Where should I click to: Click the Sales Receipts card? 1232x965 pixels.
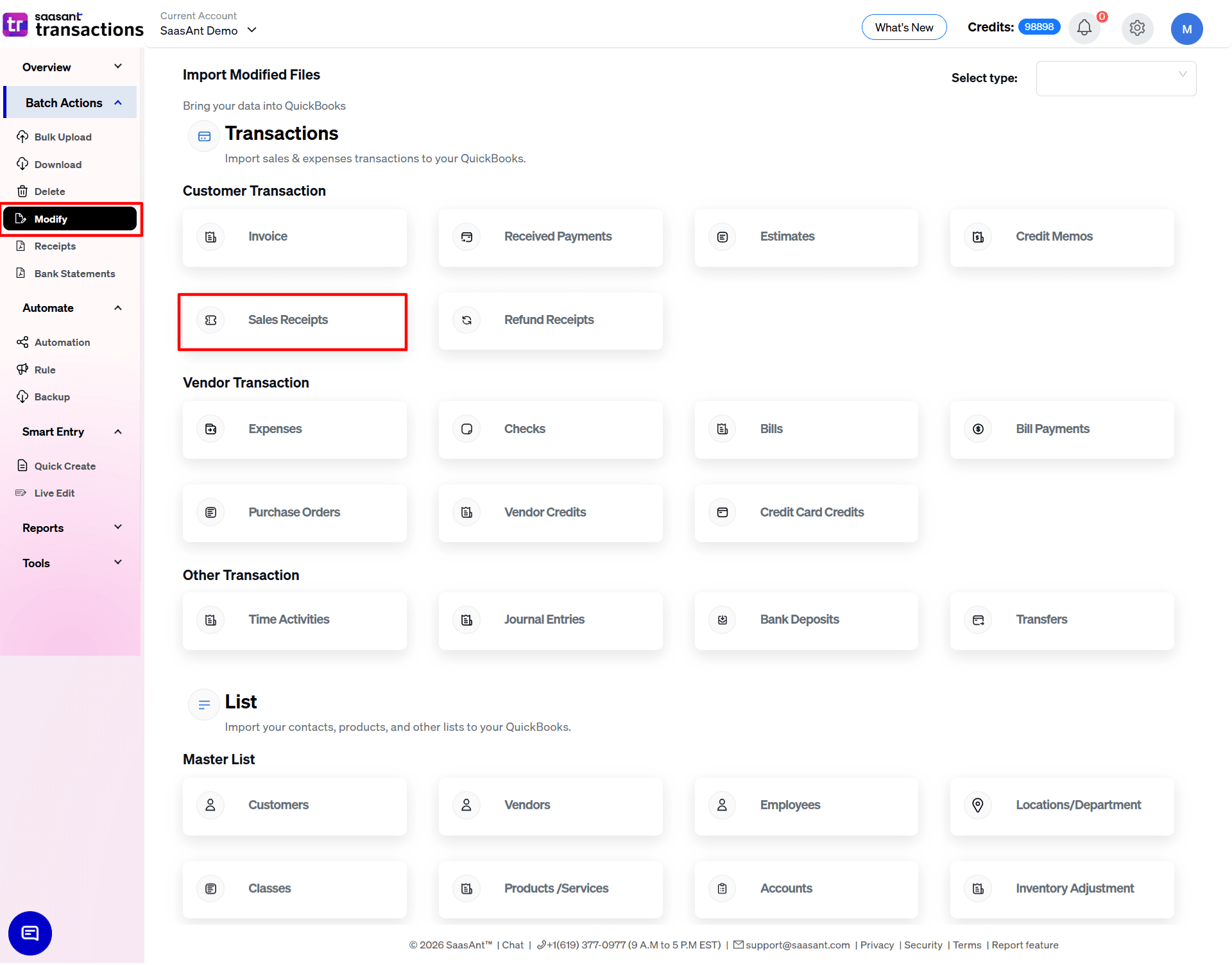[x=292, y=320]
